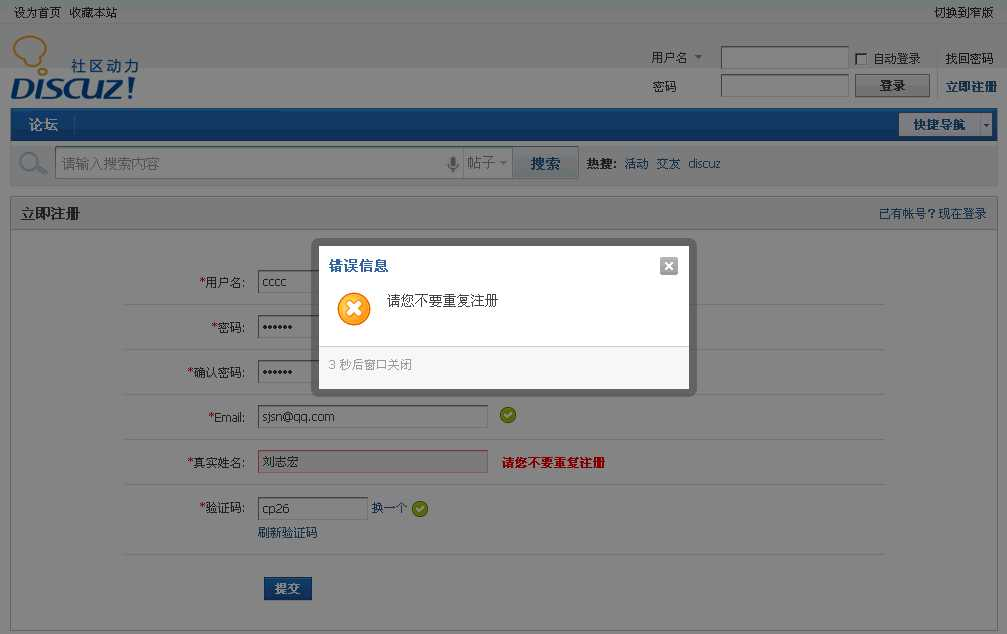Open the 论坛 navigation tab

click(x=43, y=125)
